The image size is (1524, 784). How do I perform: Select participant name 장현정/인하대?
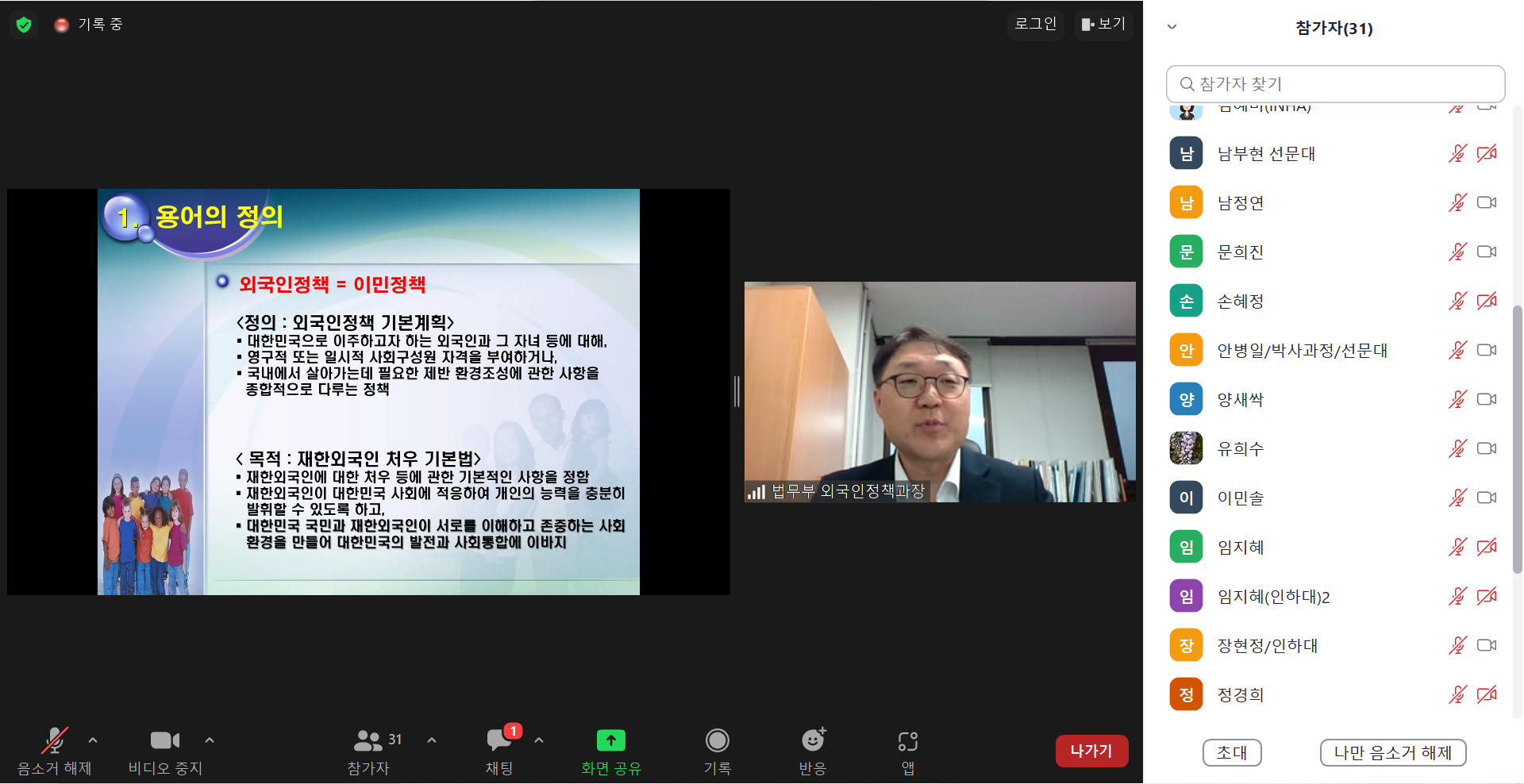point(1268,645)
